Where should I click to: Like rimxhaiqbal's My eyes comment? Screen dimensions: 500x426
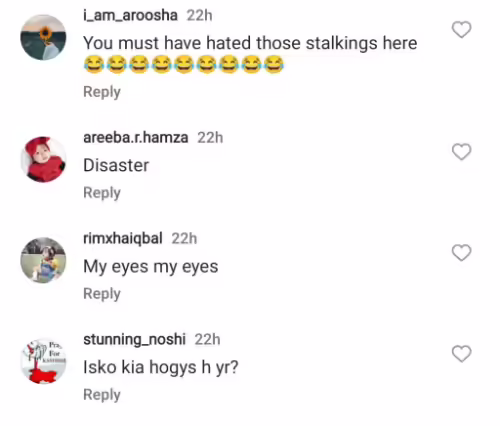[x=461, y=253]
